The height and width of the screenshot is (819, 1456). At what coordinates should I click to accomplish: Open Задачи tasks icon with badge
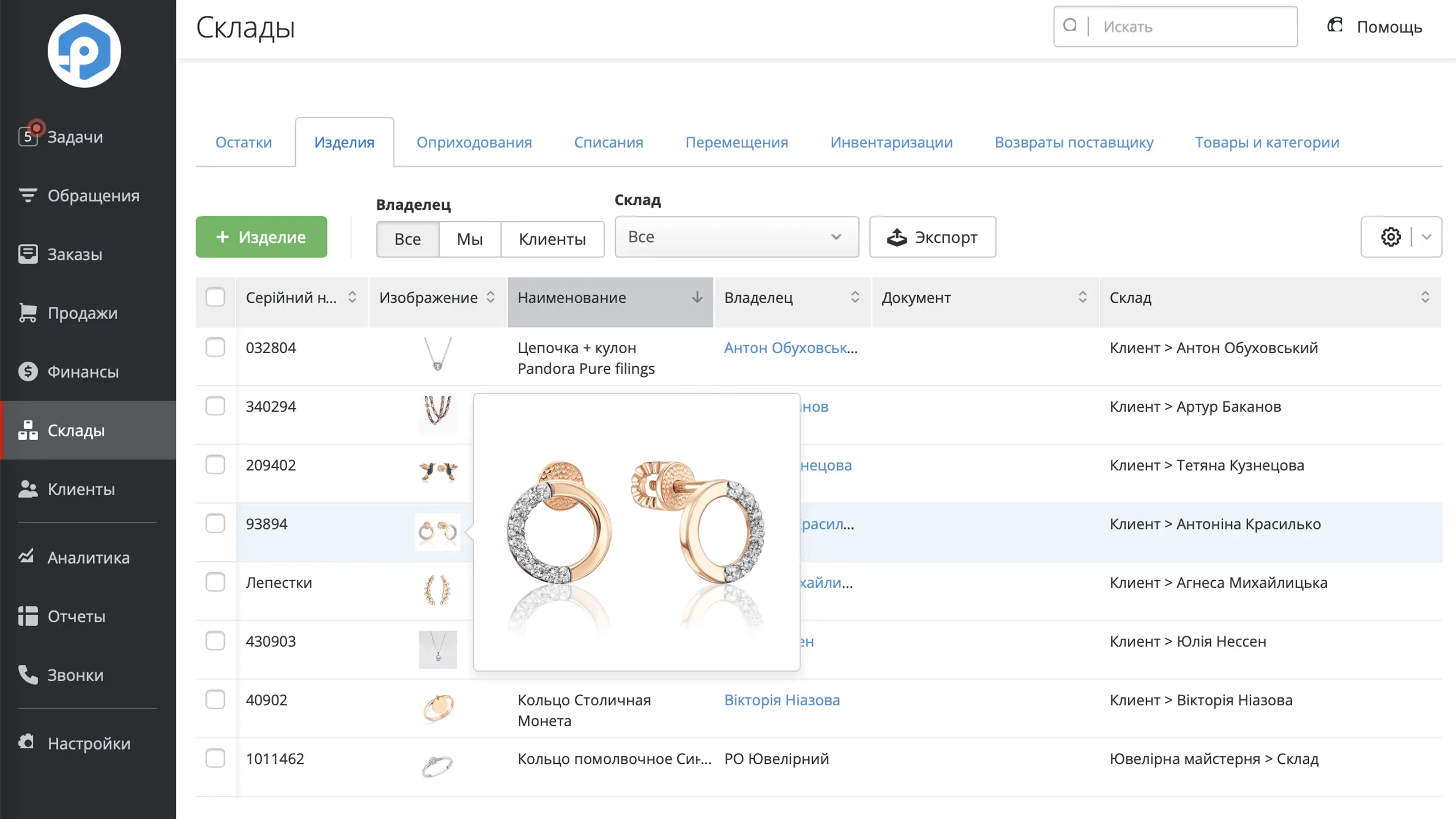28,135
